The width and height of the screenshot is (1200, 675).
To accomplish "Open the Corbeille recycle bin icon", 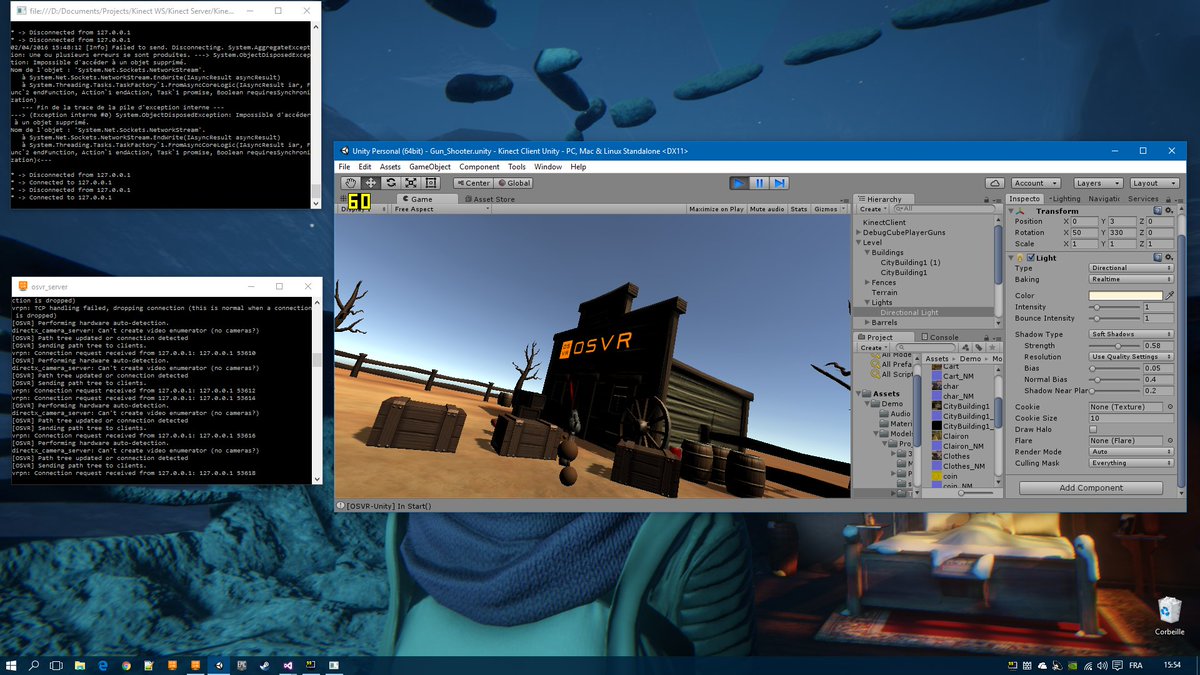I will coord(1168,615).
